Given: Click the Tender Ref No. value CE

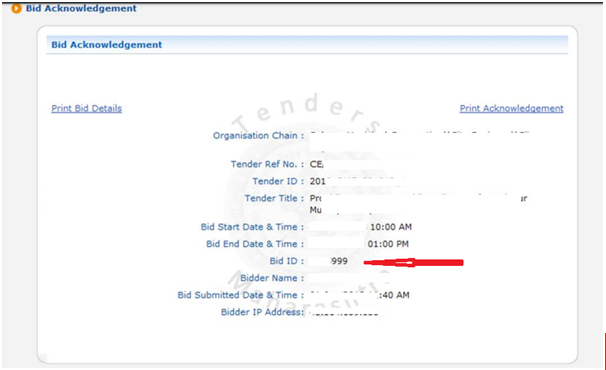Looking at the screenshot, I should (316, 164).
